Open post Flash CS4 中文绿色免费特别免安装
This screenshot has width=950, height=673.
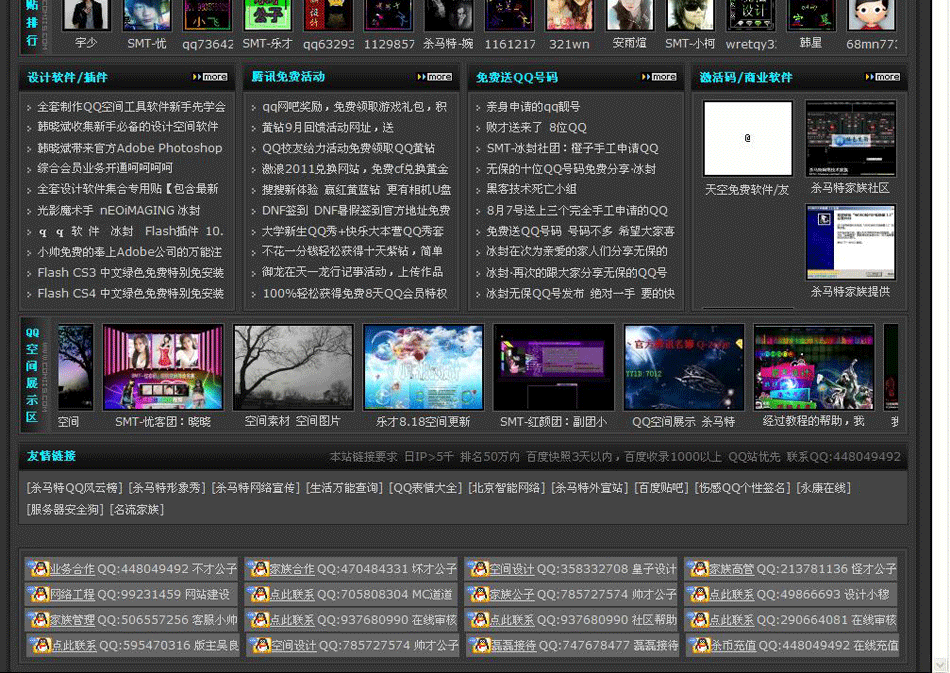[130, 293]
